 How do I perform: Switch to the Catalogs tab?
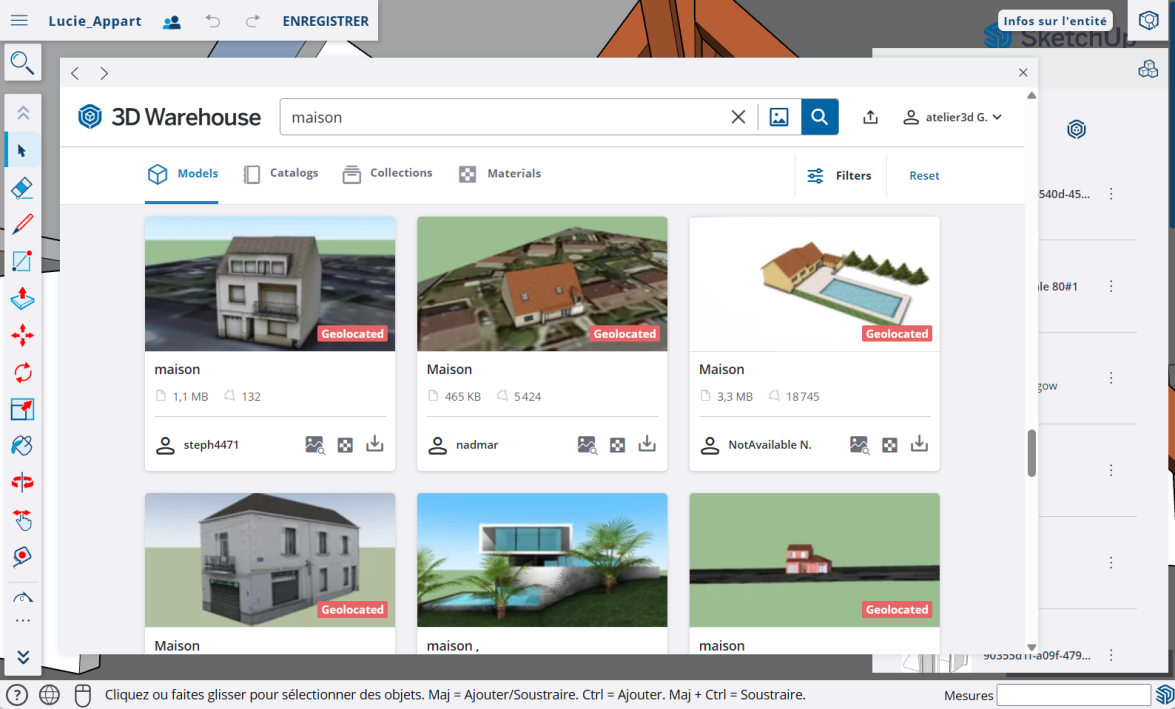(281, 174)
